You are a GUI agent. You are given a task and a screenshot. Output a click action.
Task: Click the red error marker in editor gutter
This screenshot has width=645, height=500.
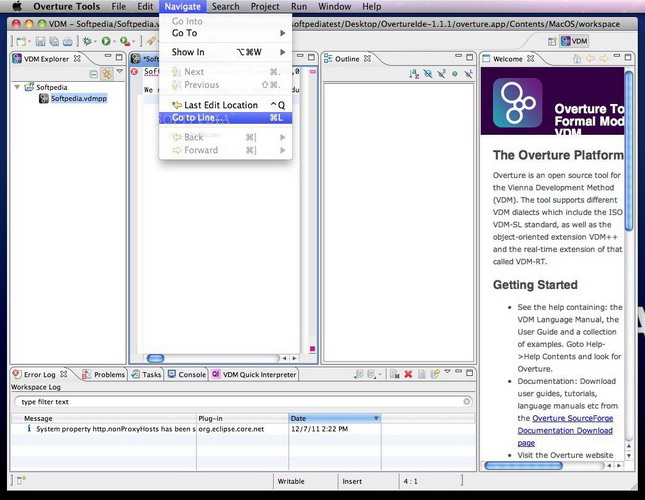[134, 72]
